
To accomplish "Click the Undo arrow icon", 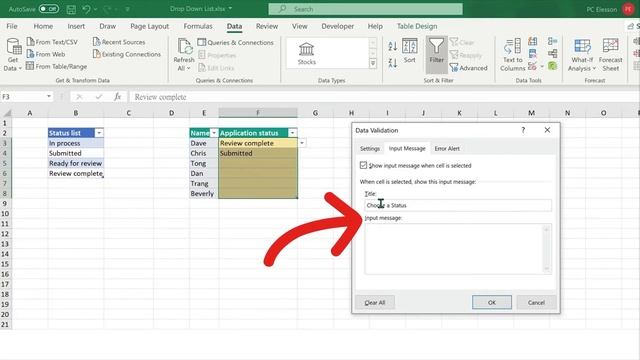I will point(87,9).
